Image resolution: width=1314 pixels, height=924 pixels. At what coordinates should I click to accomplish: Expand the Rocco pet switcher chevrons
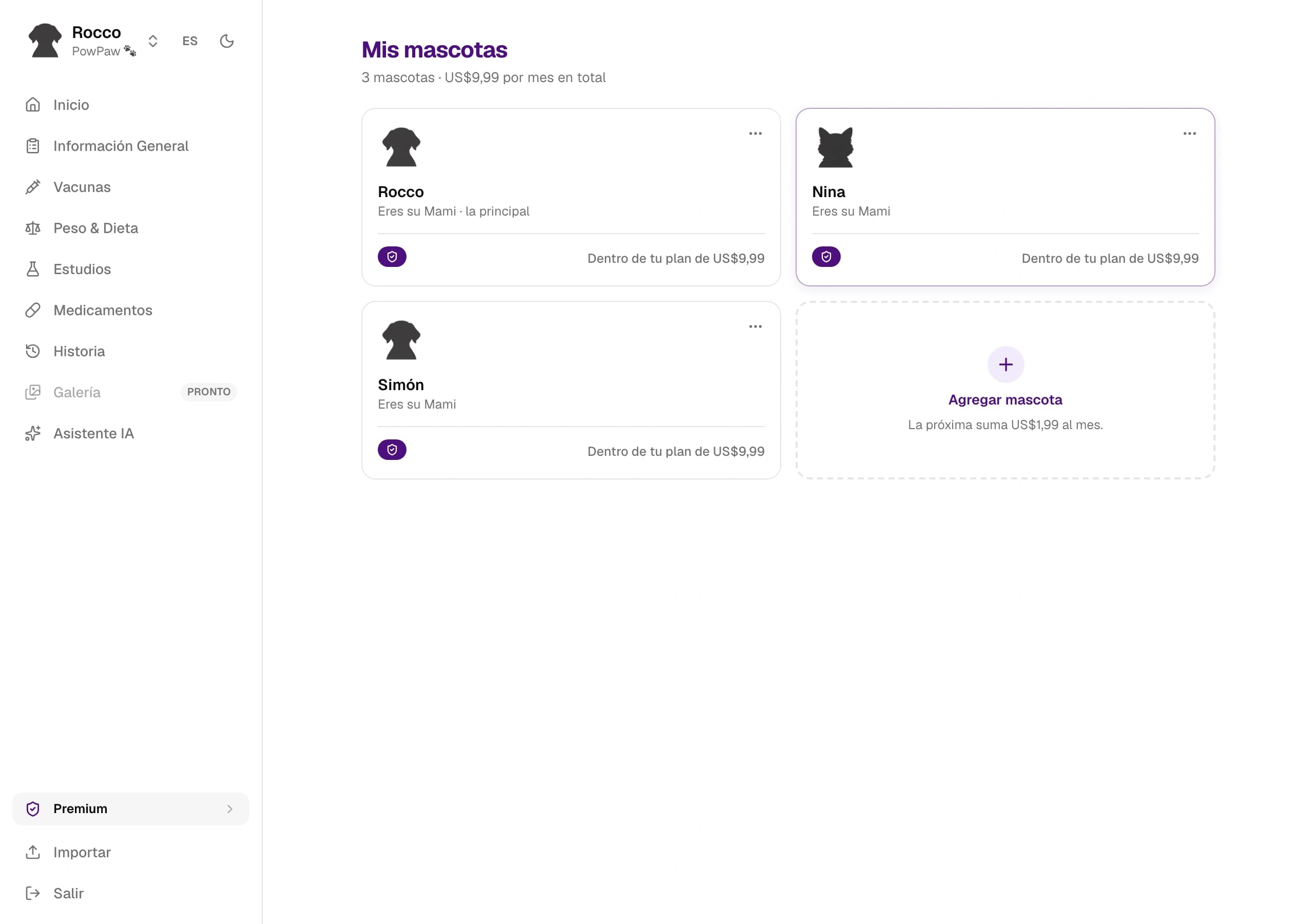[153, 41]
